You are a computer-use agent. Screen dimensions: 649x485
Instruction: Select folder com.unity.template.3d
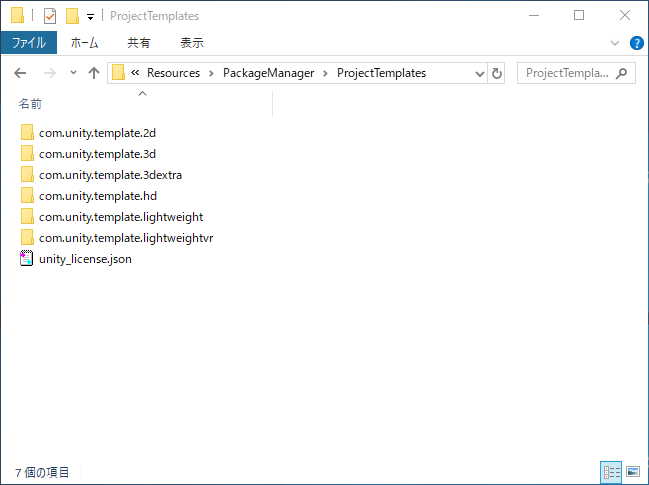[x=97, y=154]
